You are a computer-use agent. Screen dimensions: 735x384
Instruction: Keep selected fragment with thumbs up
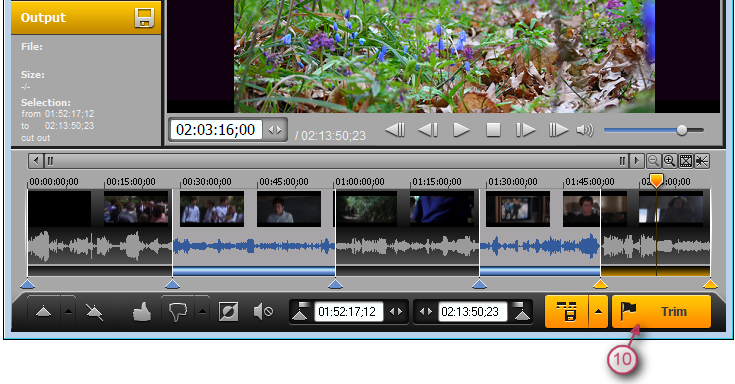(x=142, y=311)
